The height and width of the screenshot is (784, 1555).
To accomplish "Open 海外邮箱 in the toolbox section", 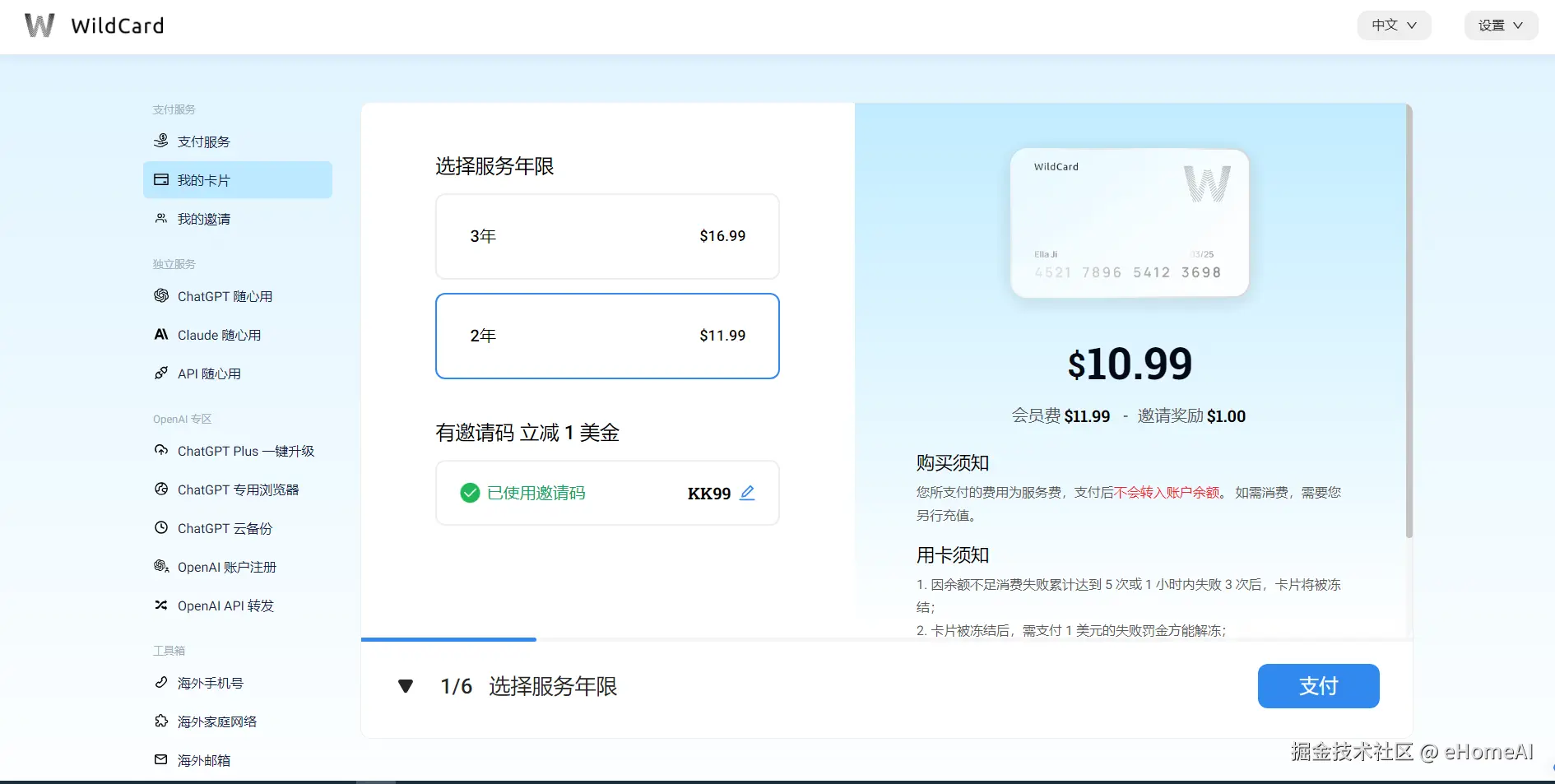I will click(238, 760).
